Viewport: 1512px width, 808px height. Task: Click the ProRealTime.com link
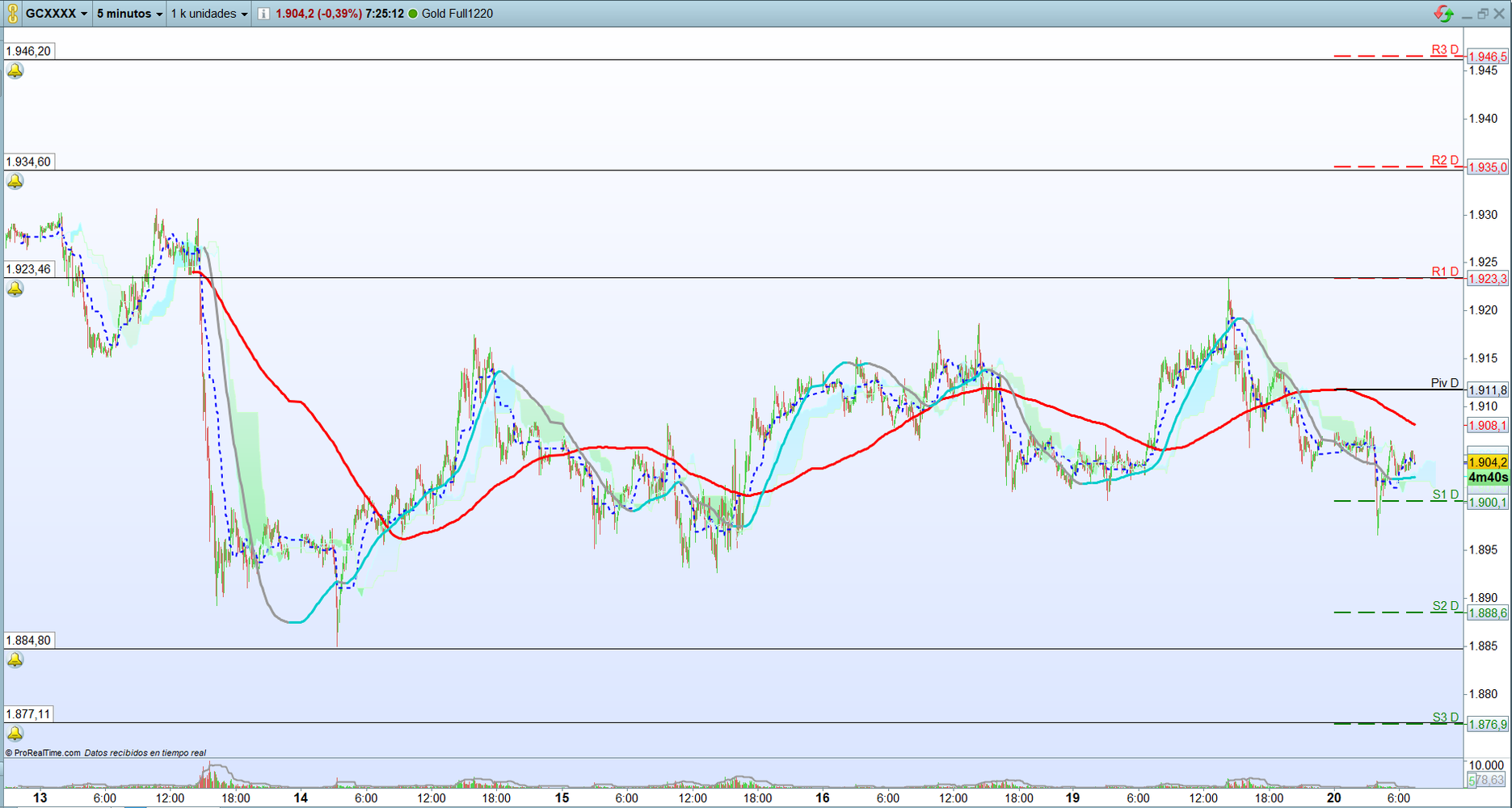point(47,753)
